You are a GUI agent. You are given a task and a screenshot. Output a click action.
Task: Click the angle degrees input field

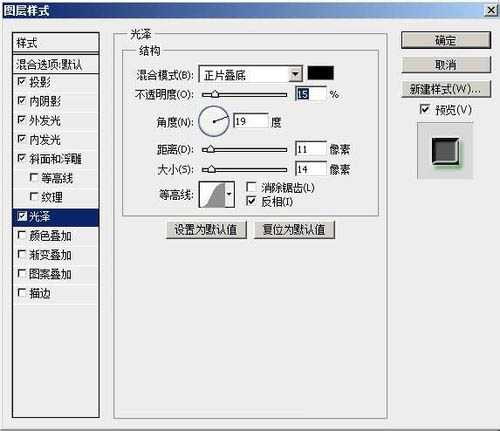(251, 121)
